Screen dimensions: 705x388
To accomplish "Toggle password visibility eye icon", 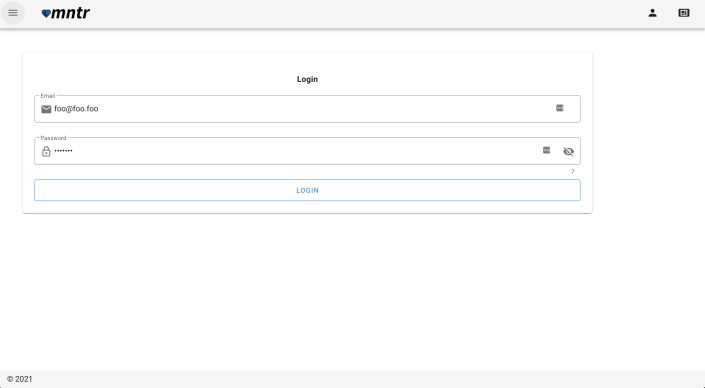I will pos(568,152).
